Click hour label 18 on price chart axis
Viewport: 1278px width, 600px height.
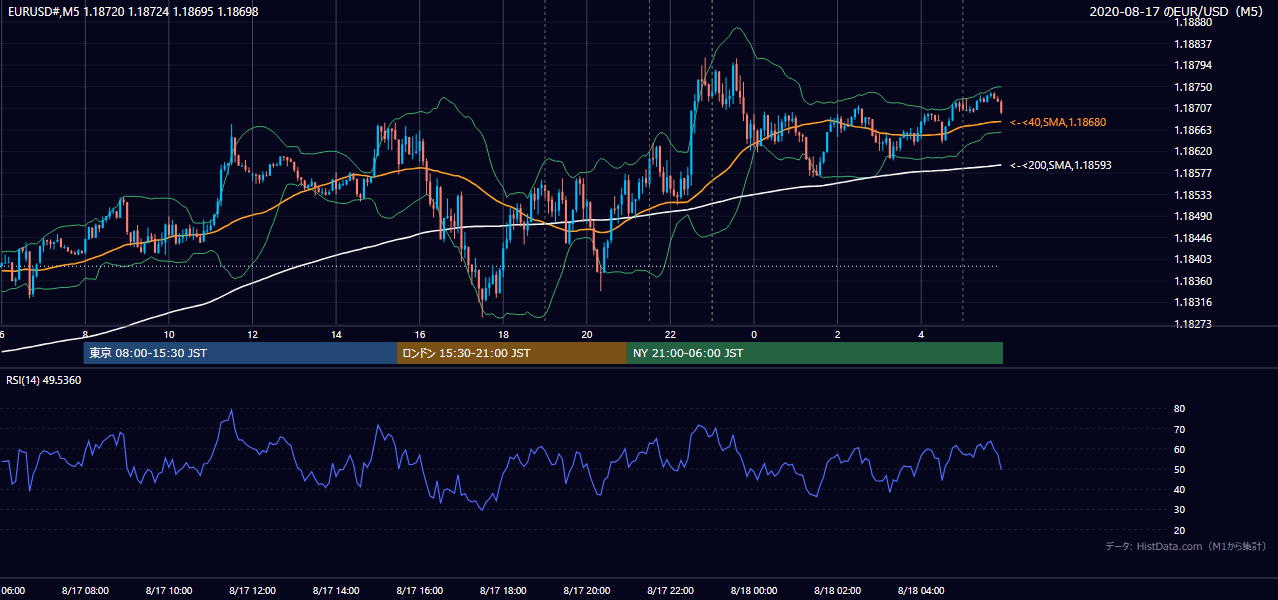click(504, 335)
